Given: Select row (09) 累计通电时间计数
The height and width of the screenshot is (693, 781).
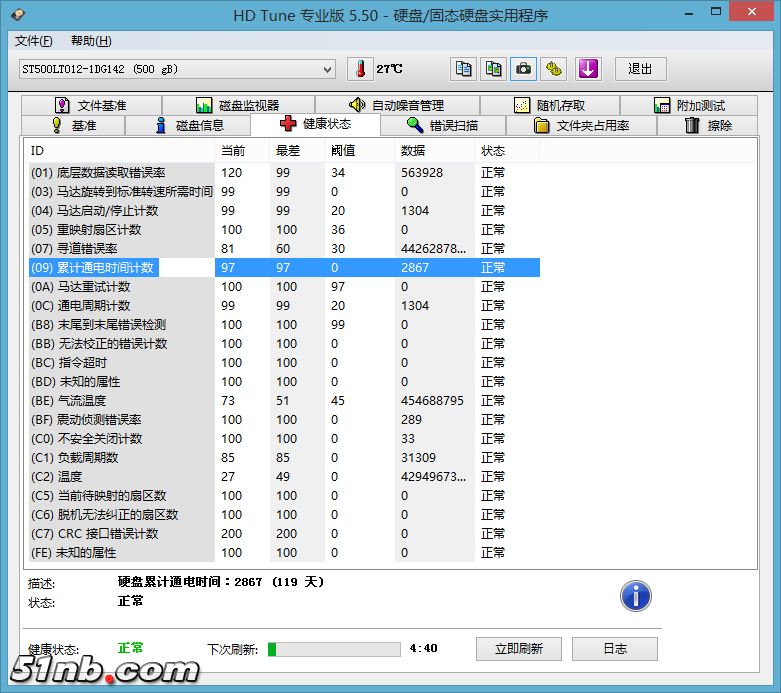Looking at the screenshot, I should 284,268.
